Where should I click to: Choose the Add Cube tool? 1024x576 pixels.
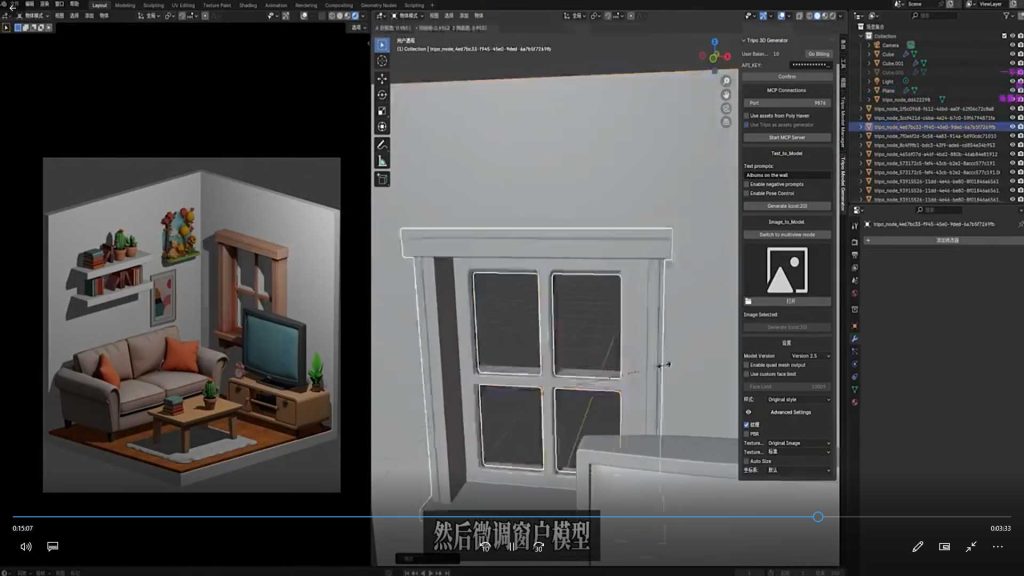[x=382, y=179]
